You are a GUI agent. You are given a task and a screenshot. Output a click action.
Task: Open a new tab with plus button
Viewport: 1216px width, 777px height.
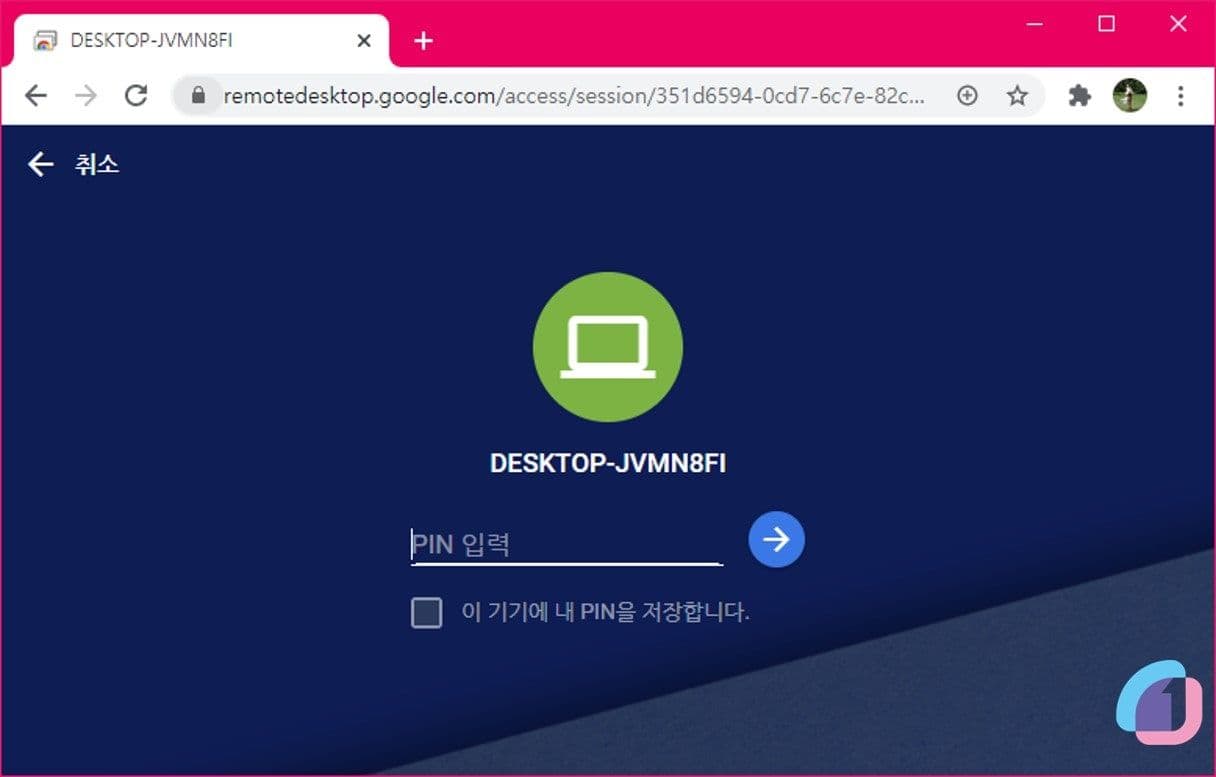point(423,40)
